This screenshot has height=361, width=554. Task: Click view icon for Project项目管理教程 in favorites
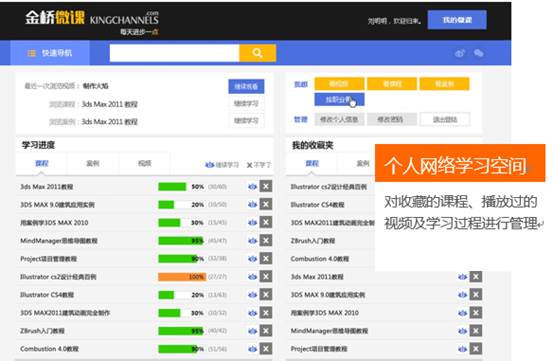click(462, 349)
